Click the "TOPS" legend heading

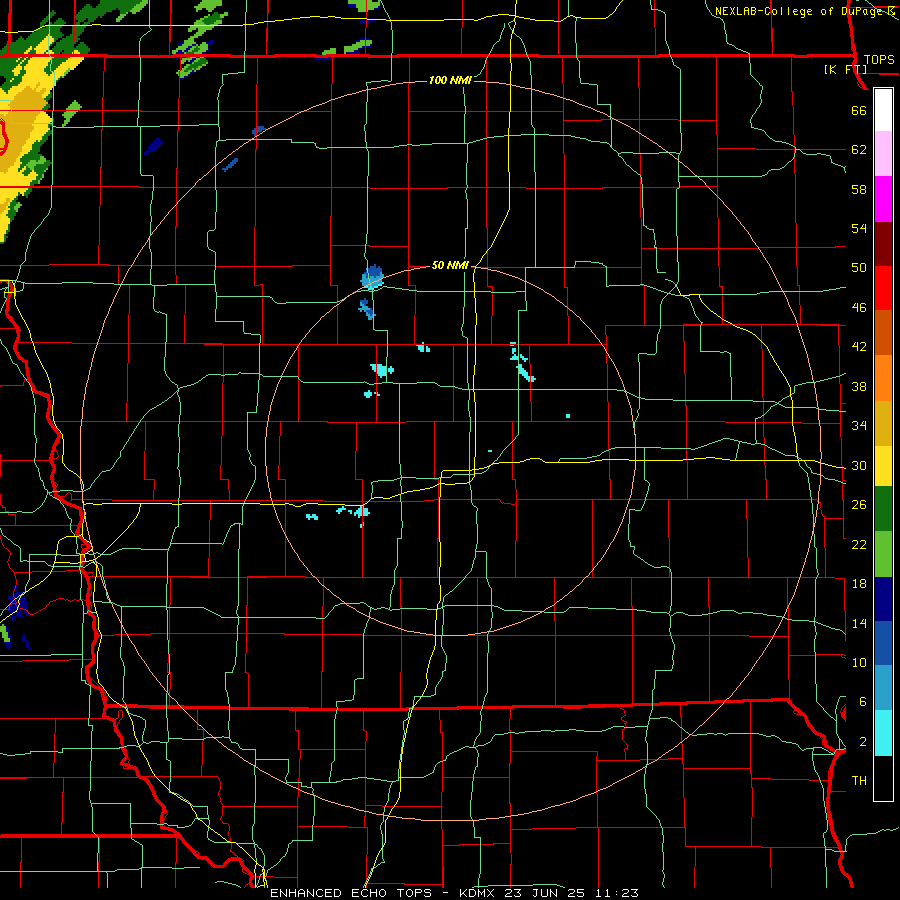tap(879, 59)
